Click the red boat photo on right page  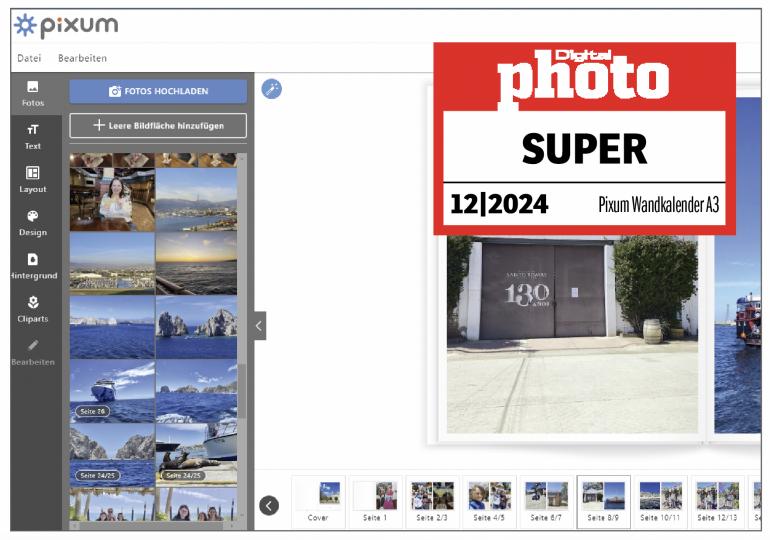(x=738, y=265)
